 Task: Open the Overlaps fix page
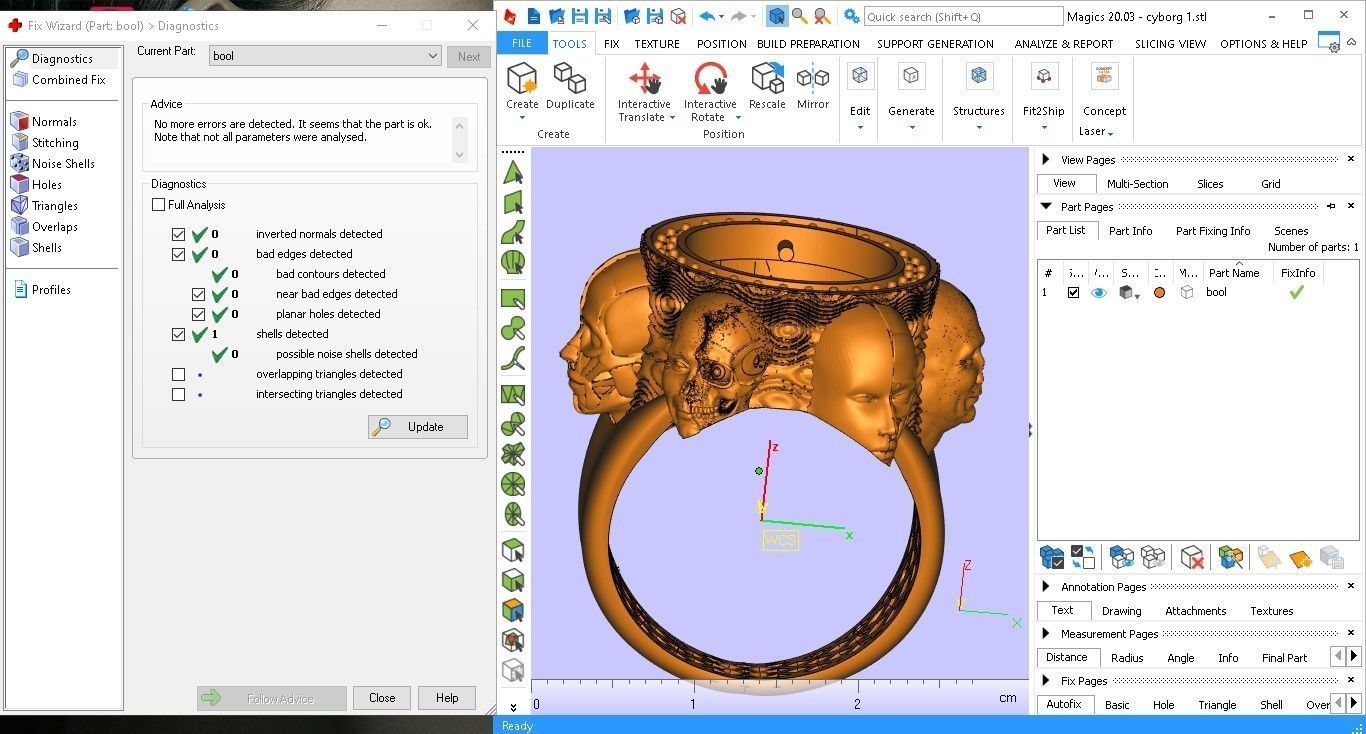coord(44,227)
